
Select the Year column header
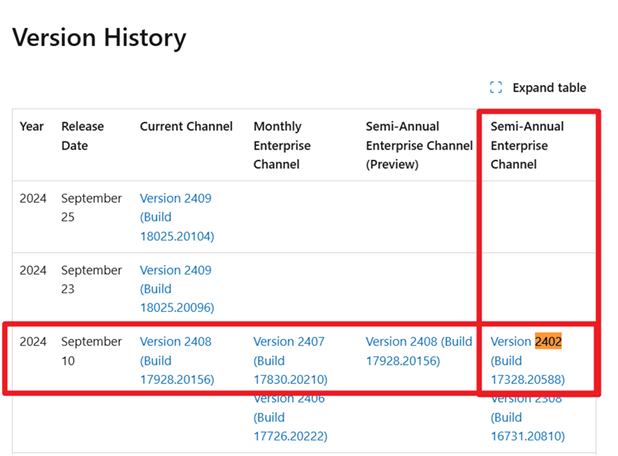tap(32, 127)
